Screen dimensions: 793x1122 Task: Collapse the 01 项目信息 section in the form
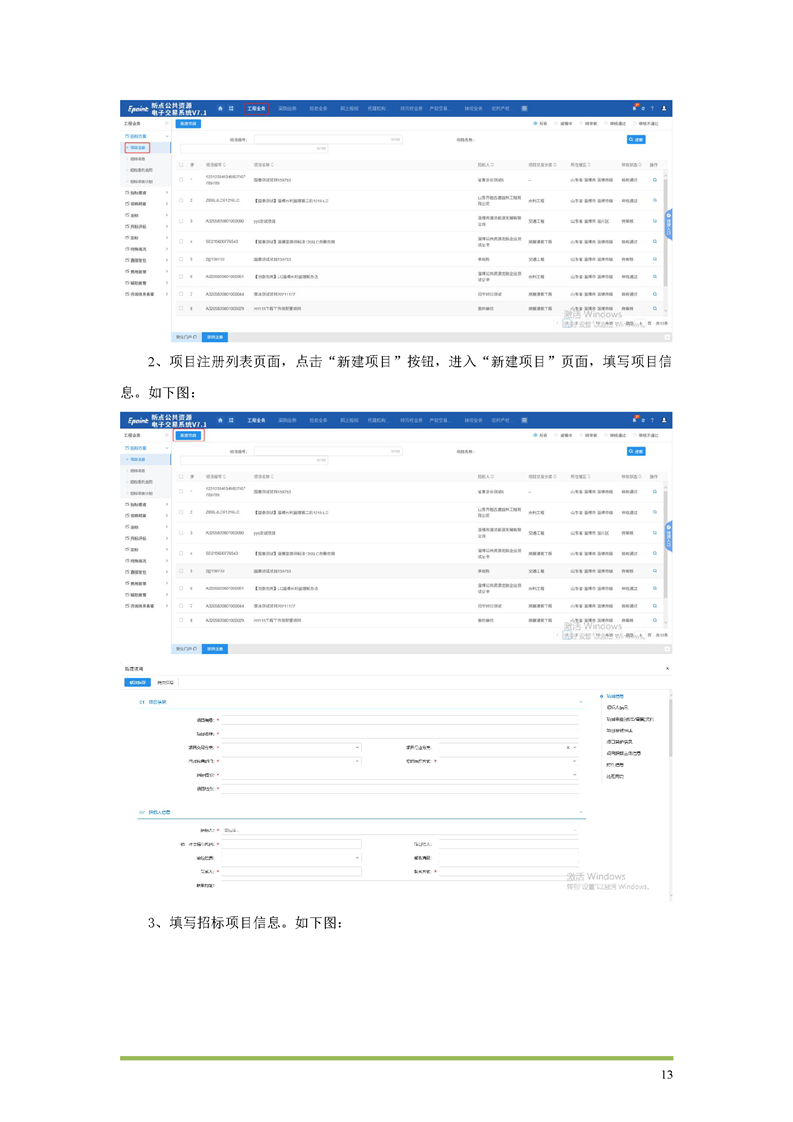coord(581,702)
